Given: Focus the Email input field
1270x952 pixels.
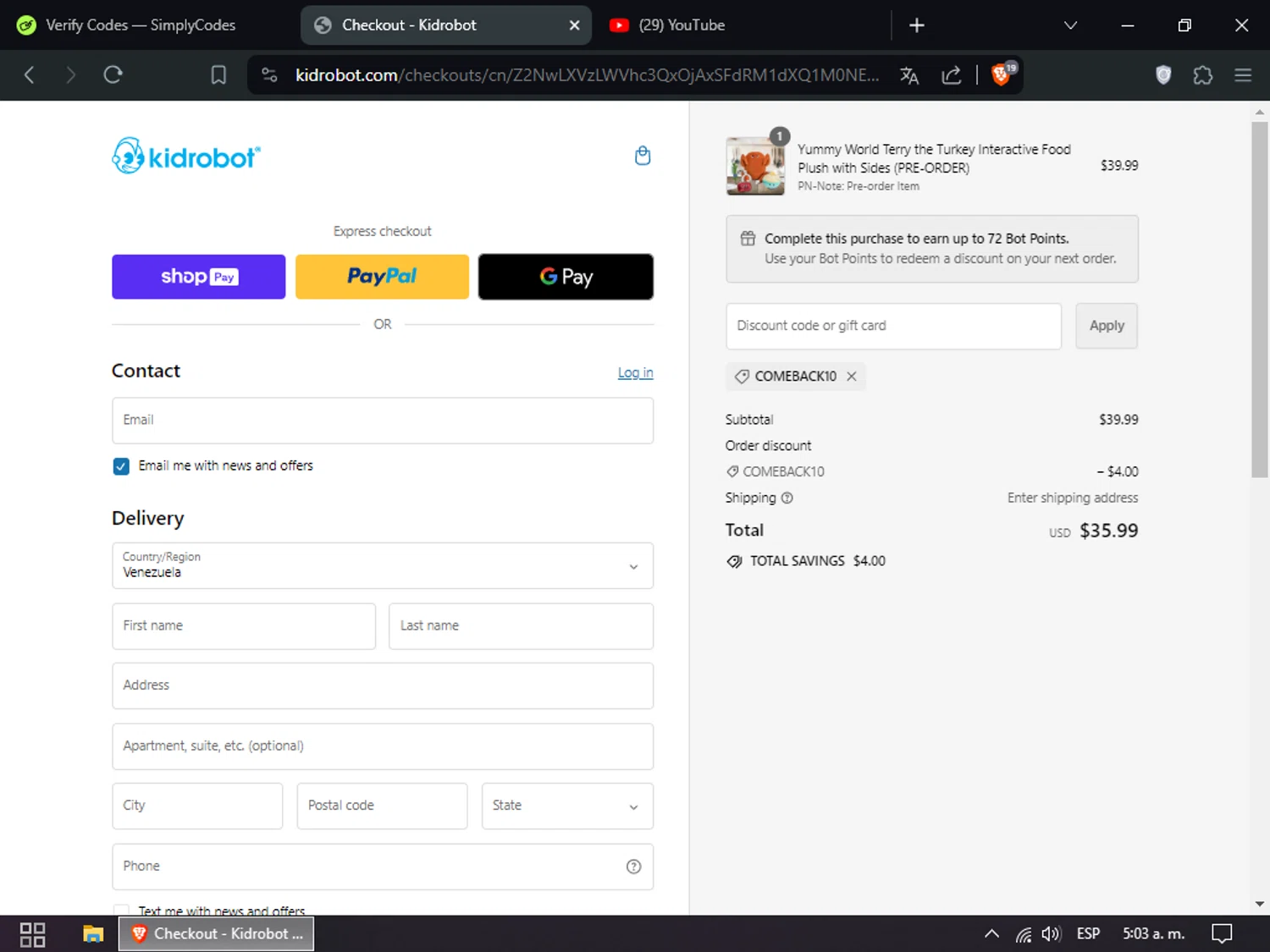Looking at the screenshot, I should point(383,421).
